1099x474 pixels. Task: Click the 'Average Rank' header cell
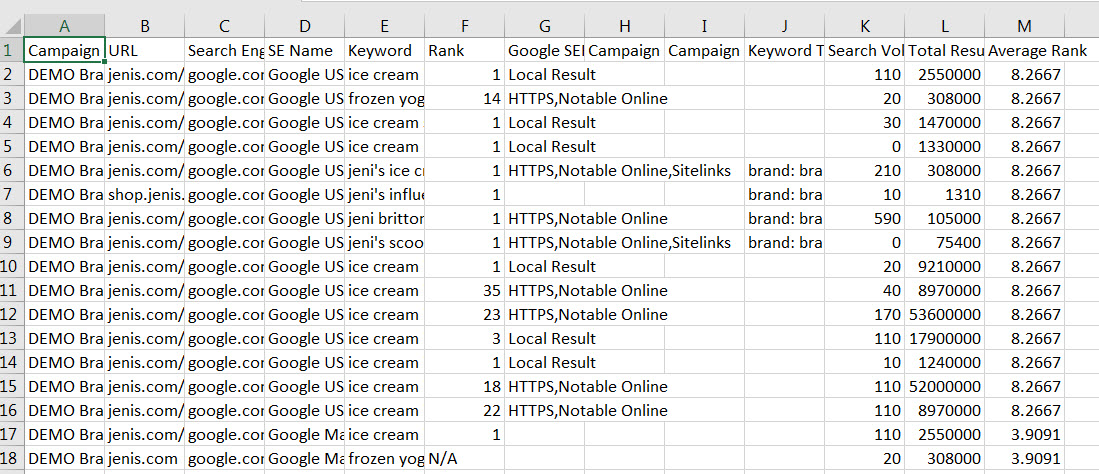coord(1024,50)
